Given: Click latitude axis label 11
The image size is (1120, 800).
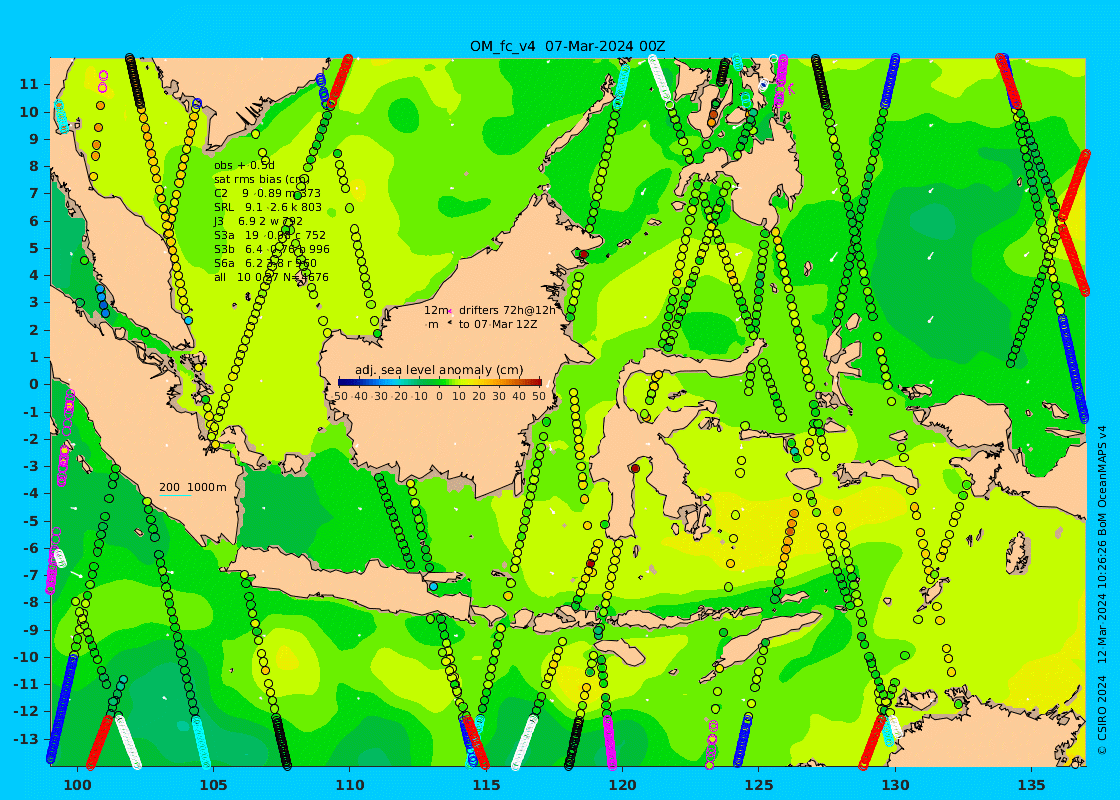Looking at the screenshot, I should tap(29, 84).
